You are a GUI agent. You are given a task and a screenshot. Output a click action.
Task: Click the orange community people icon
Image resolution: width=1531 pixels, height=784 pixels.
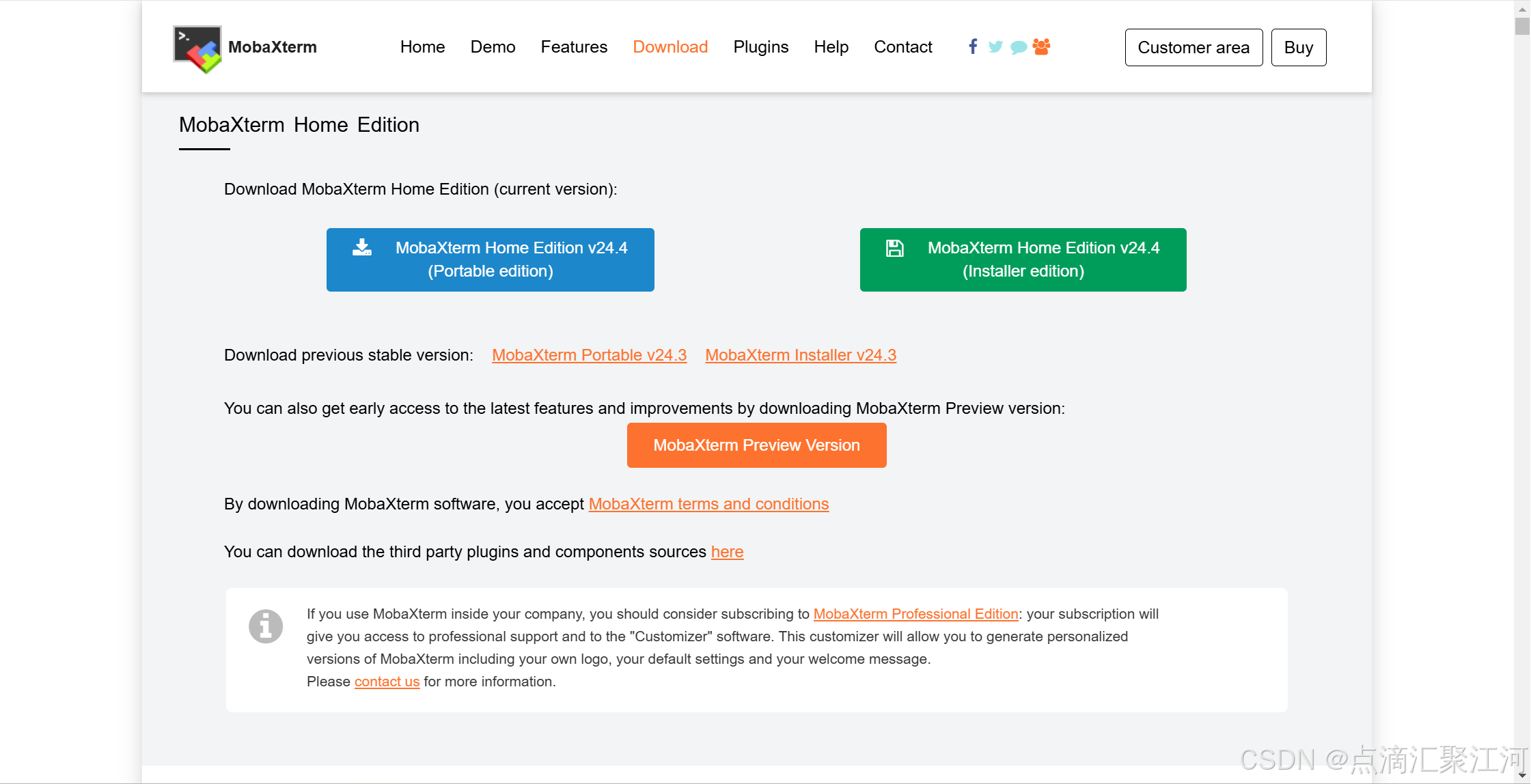coord(1042,46)
